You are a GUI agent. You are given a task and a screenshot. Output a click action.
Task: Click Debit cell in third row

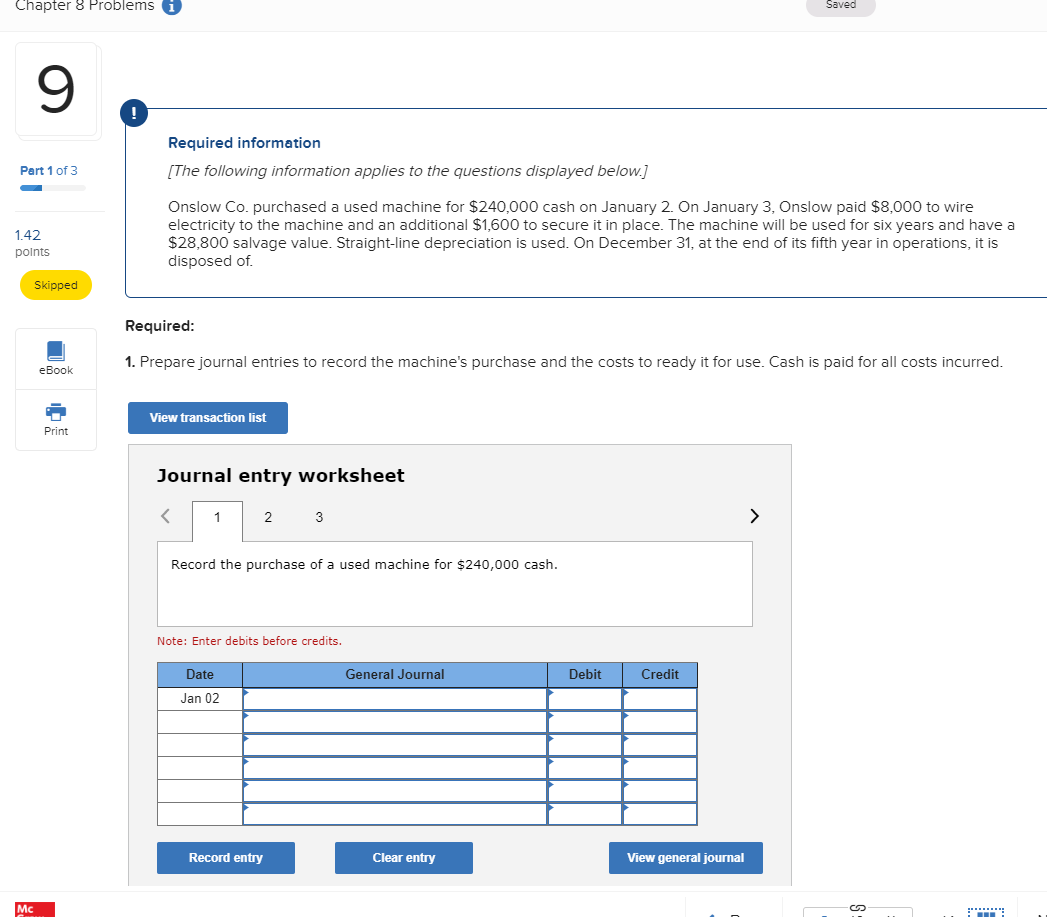point(585,745)
